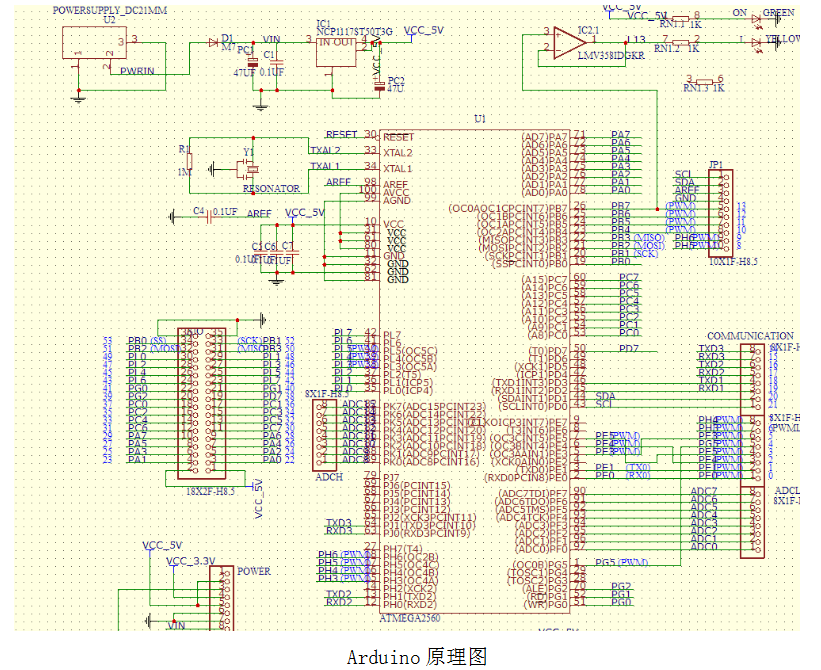Click the (T0)PD7 pin name
Screen dimensions: 821x670
(548, 351)
